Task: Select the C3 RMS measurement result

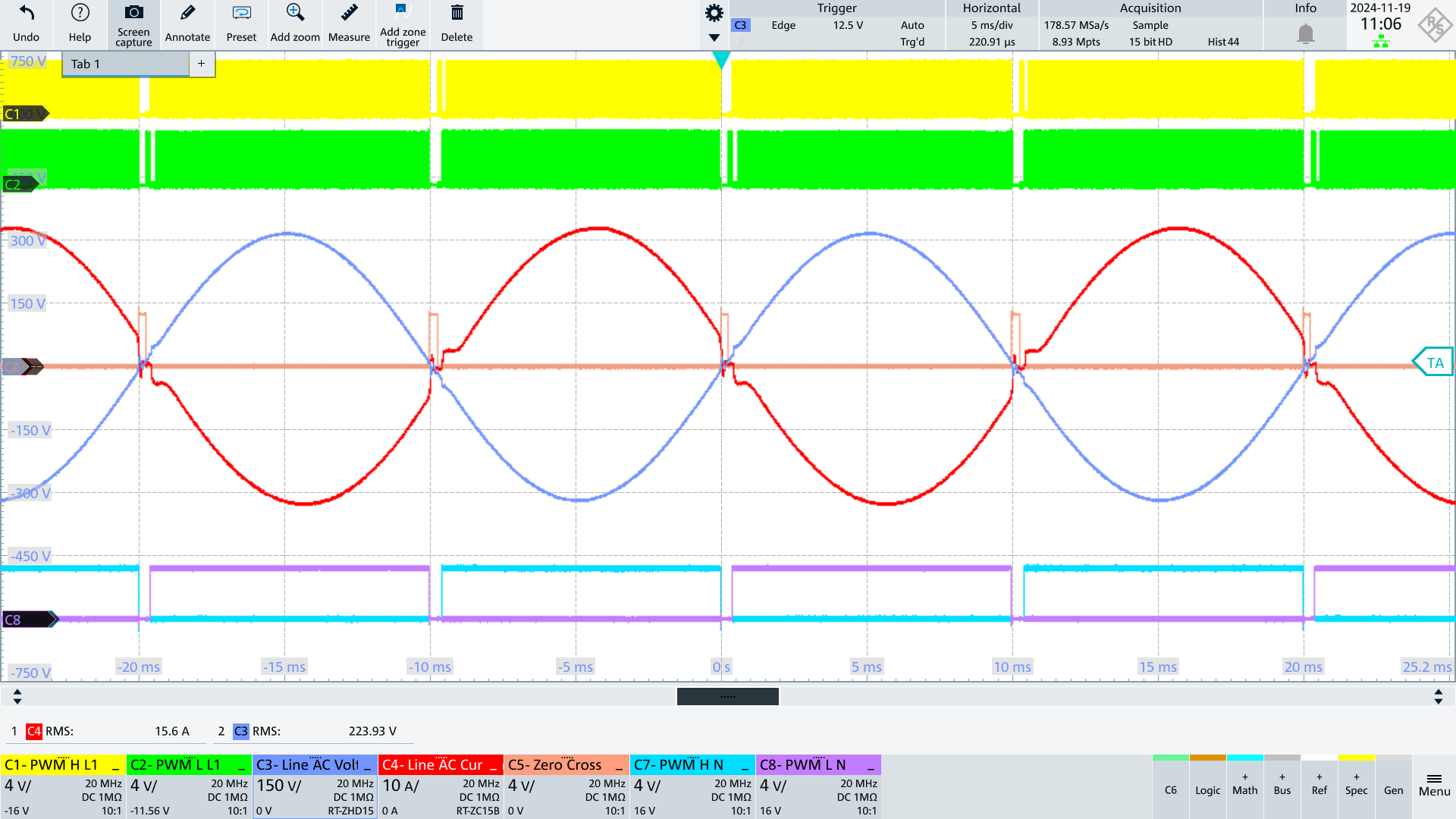Action: click(312, 731)
